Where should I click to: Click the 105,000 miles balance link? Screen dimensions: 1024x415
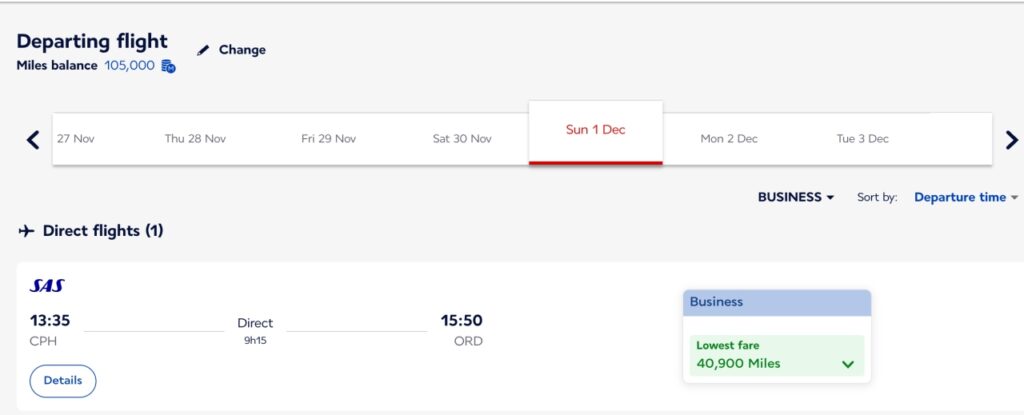click(129, 66)
